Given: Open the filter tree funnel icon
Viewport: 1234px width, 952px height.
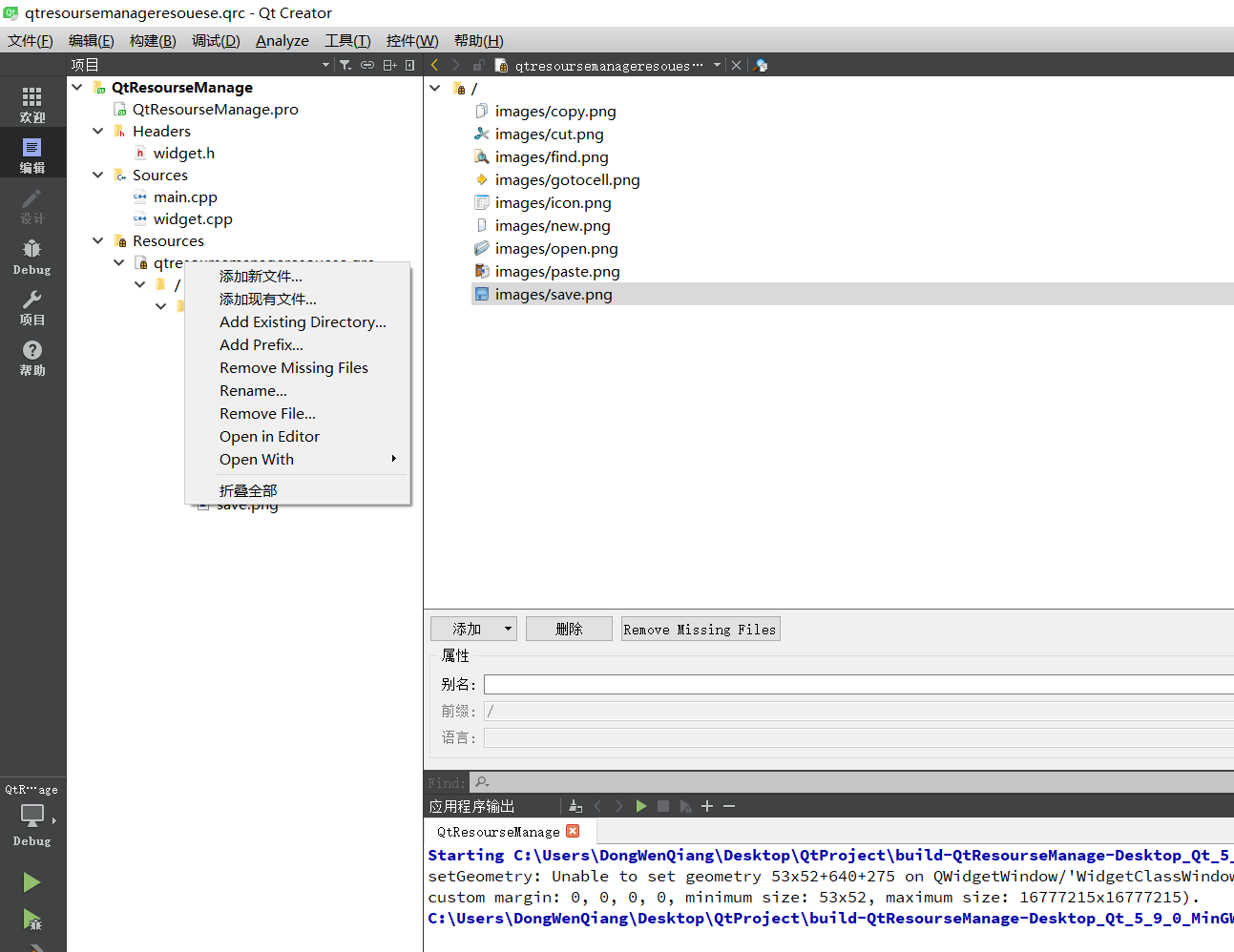Looking at the screenshot, I should [x=345, y=65].
